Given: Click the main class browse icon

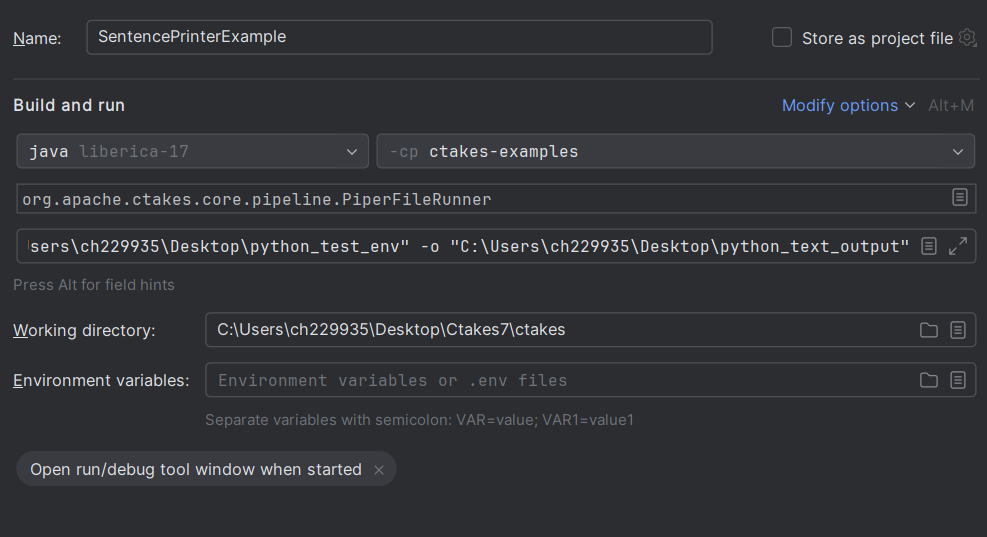Looking at the screenshot, I should [x=959, y=198].
